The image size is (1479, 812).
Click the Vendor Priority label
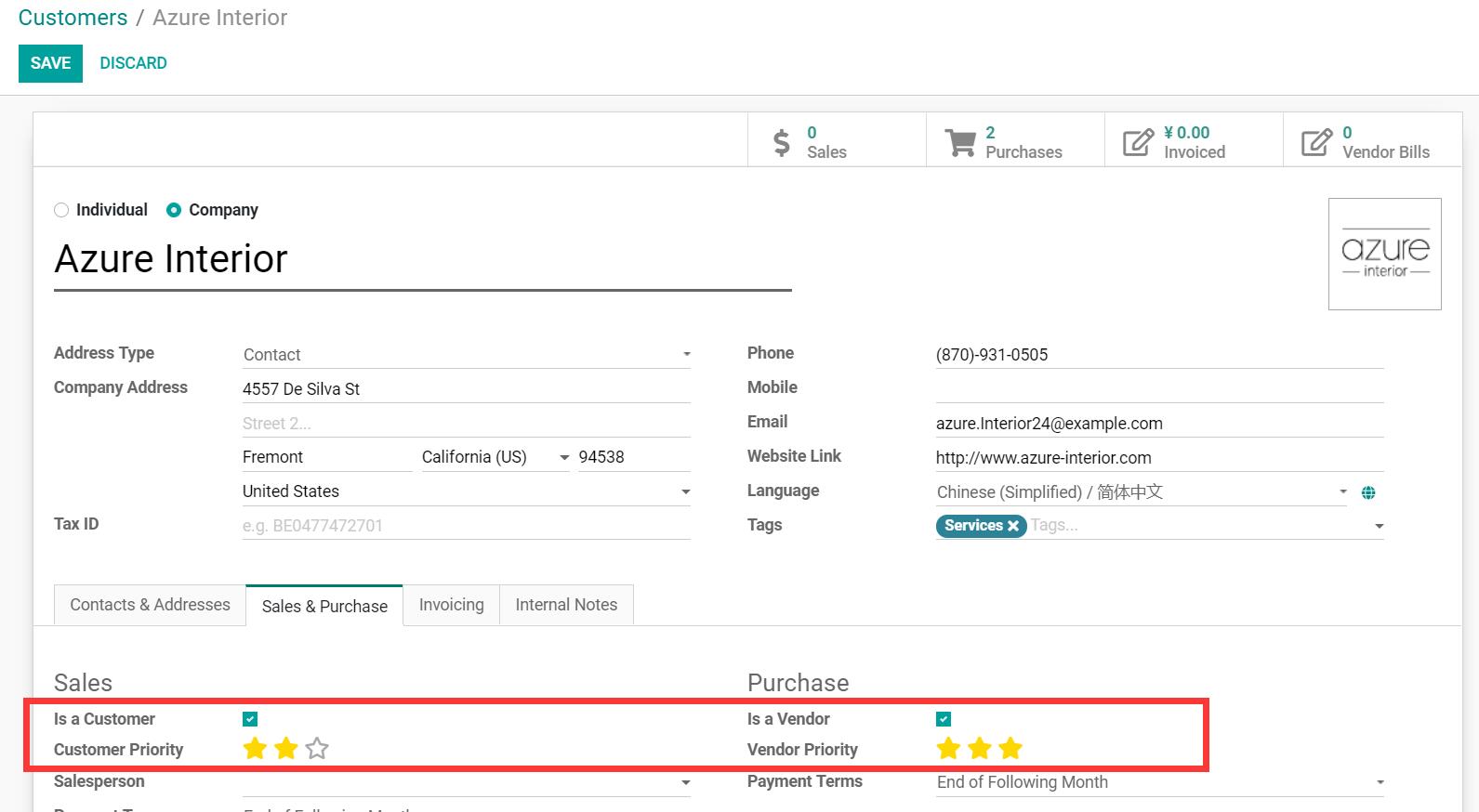pos(802,750)
